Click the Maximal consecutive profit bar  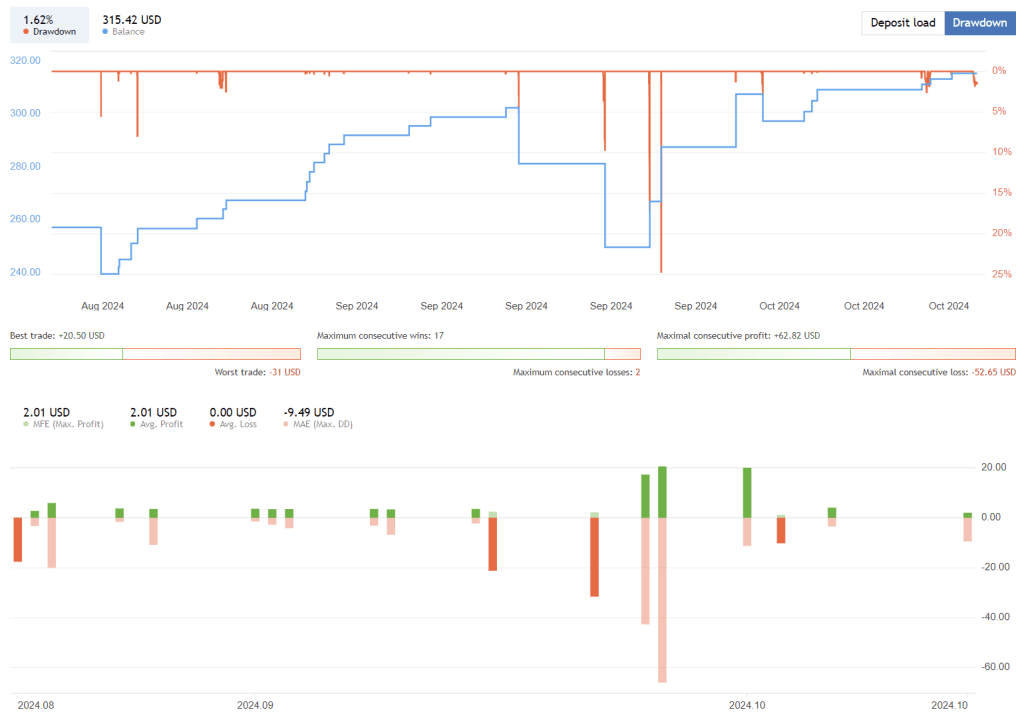(753, 353)
